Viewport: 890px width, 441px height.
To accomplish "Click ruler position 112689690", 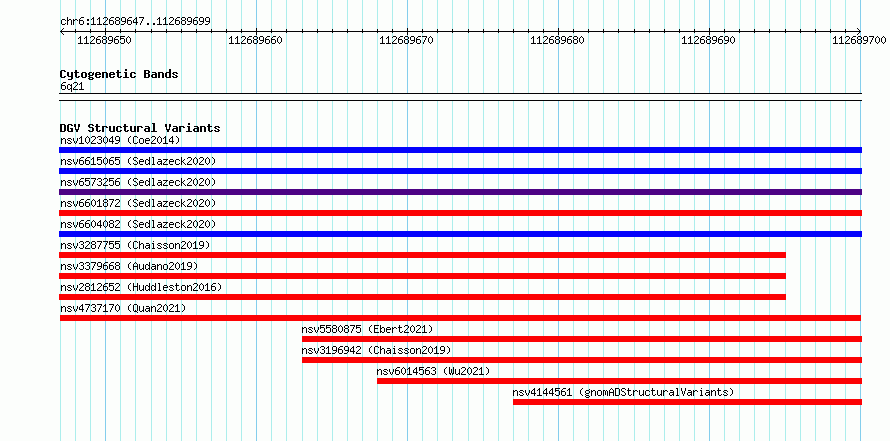I will tap(708, 40).
